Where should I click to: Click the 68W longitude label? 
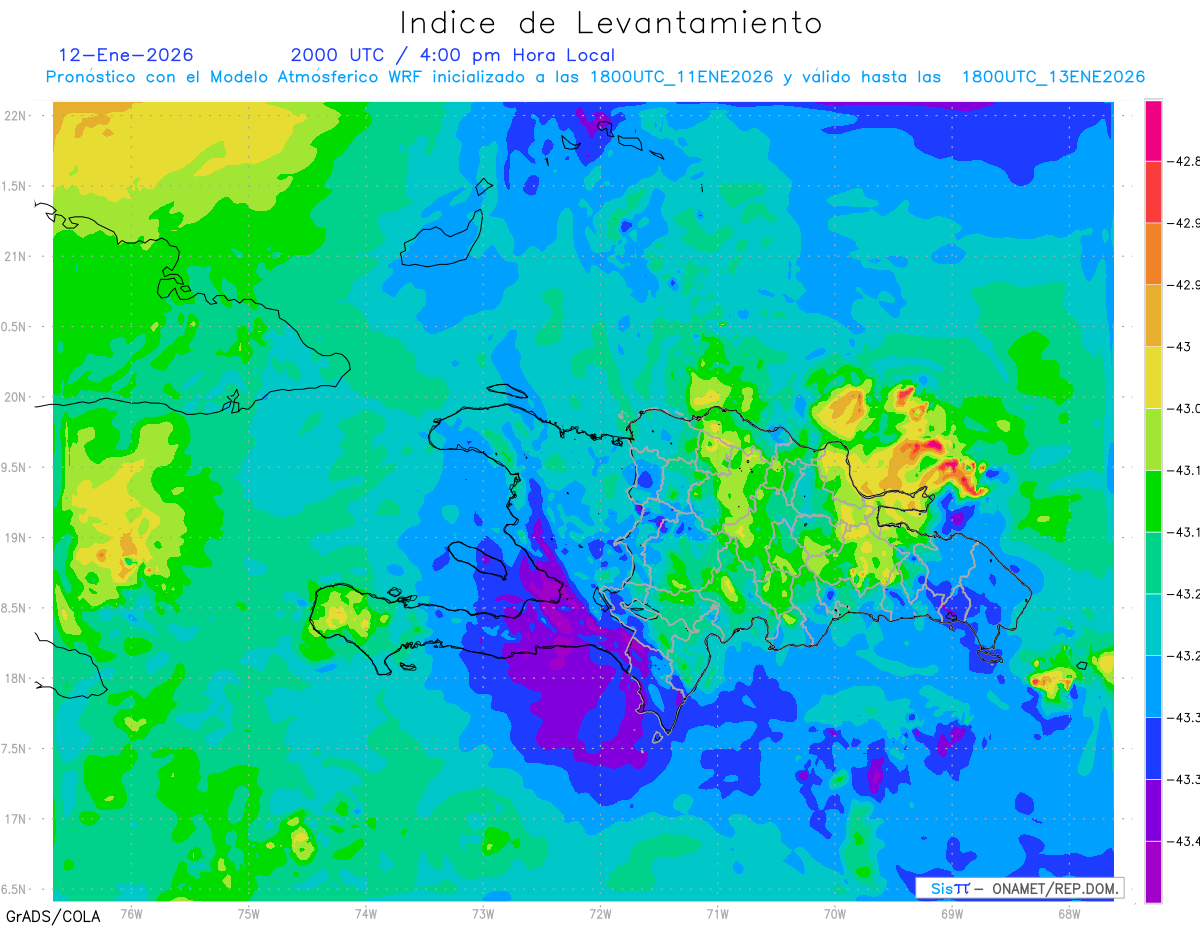1069,913
